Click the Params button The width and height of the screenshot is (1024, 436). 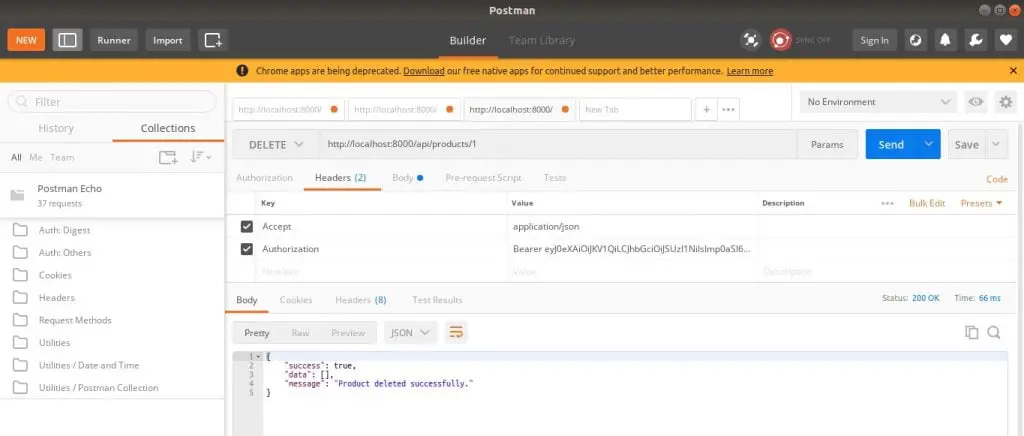[x=827, y=145]
